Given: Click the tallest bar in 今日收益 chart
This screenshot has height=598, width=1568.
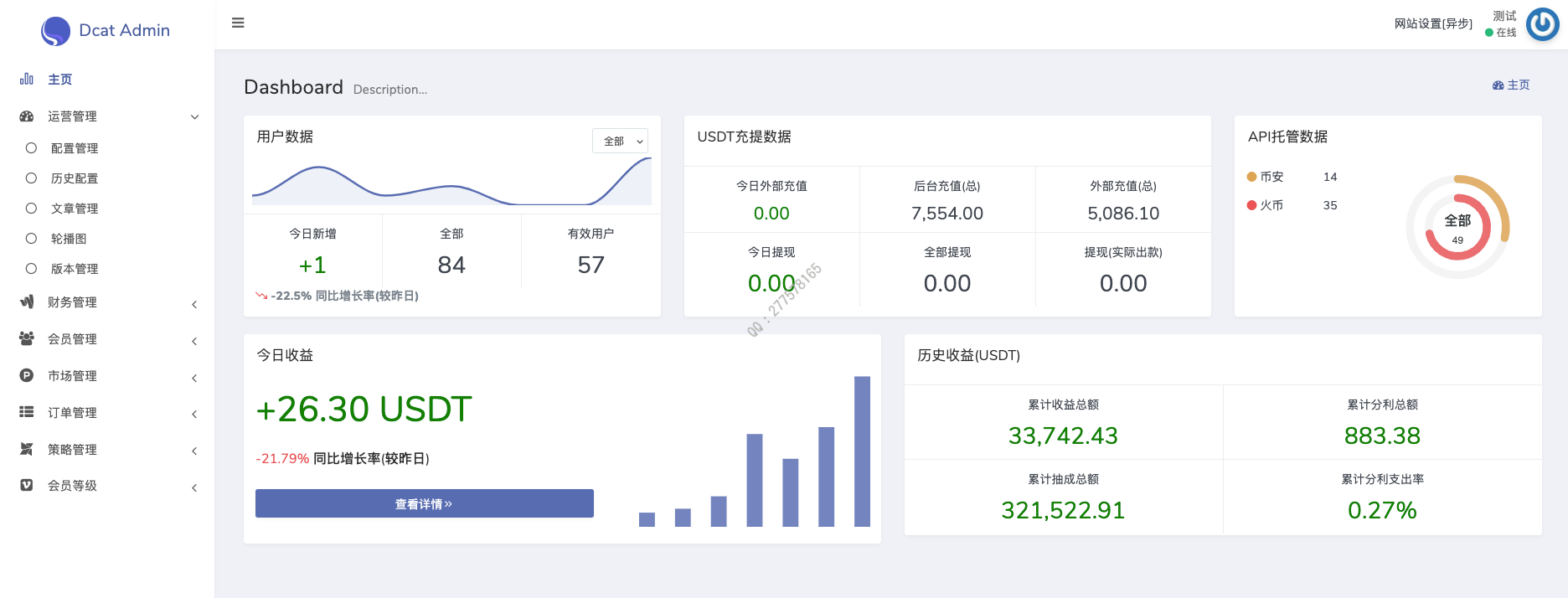Looking at the screenshot, I should (x=862, y=451).
